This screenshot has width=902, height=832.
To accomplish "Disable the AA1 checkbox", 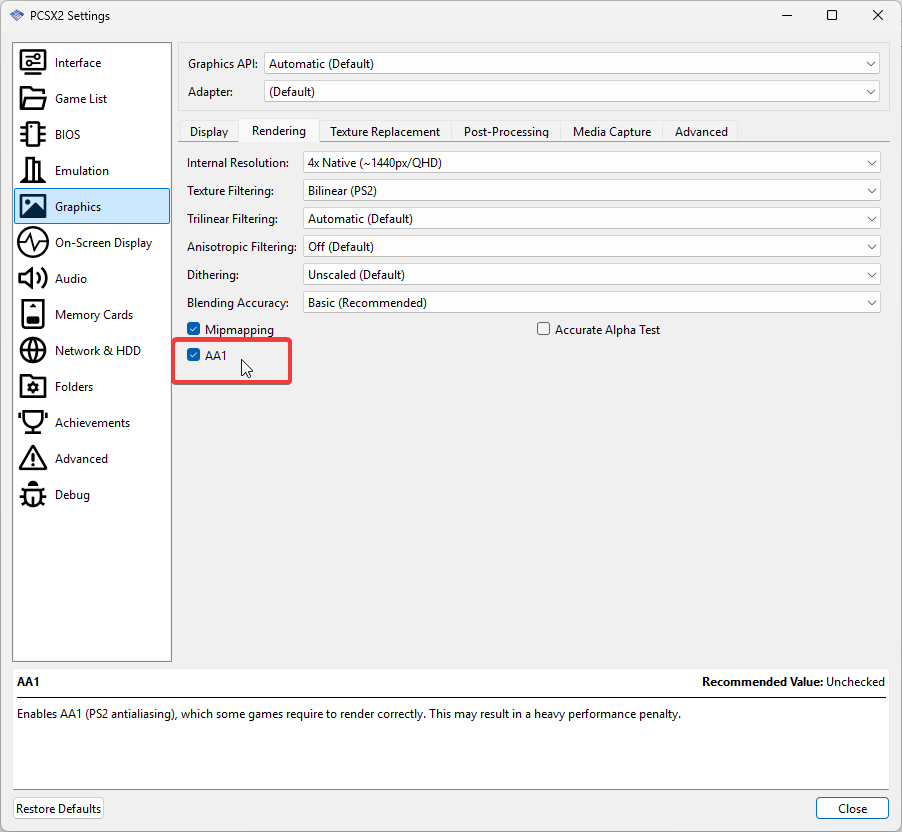I will (x=194, y=355).
